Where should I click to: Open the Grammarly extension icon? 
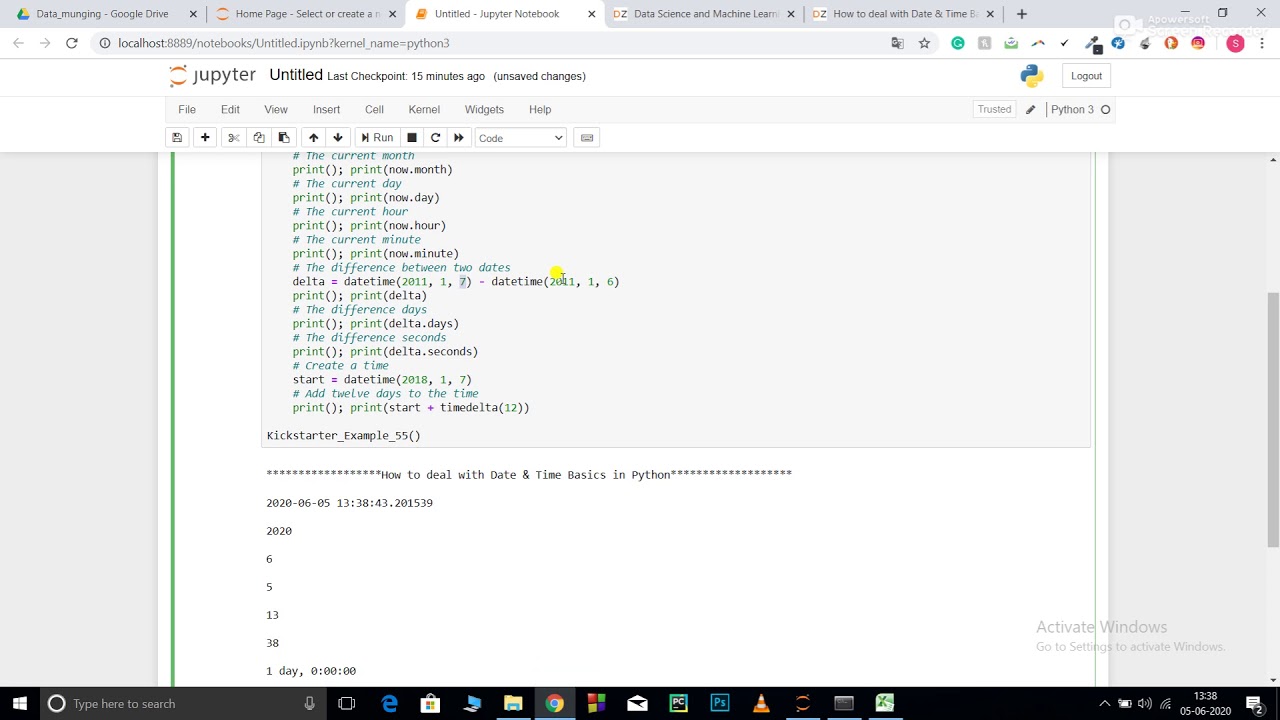[958, 43]
